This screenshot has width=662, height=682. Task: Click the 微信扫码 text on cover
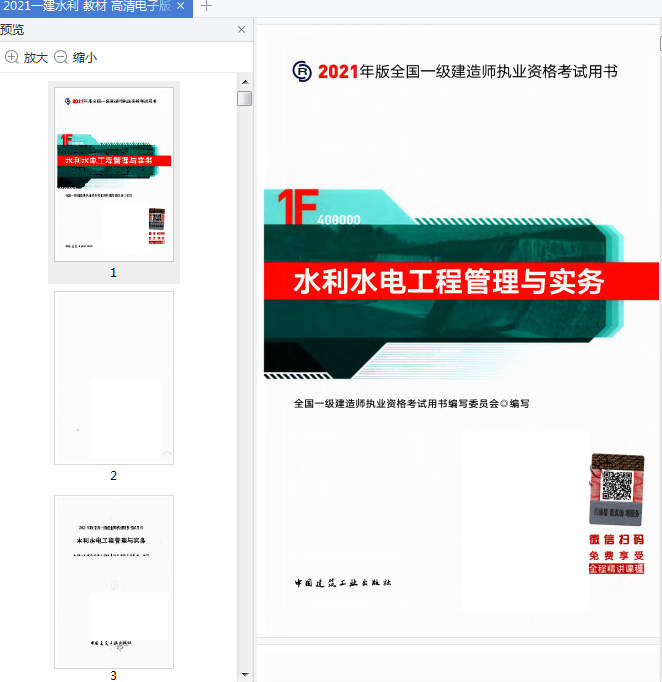point(617,540)
